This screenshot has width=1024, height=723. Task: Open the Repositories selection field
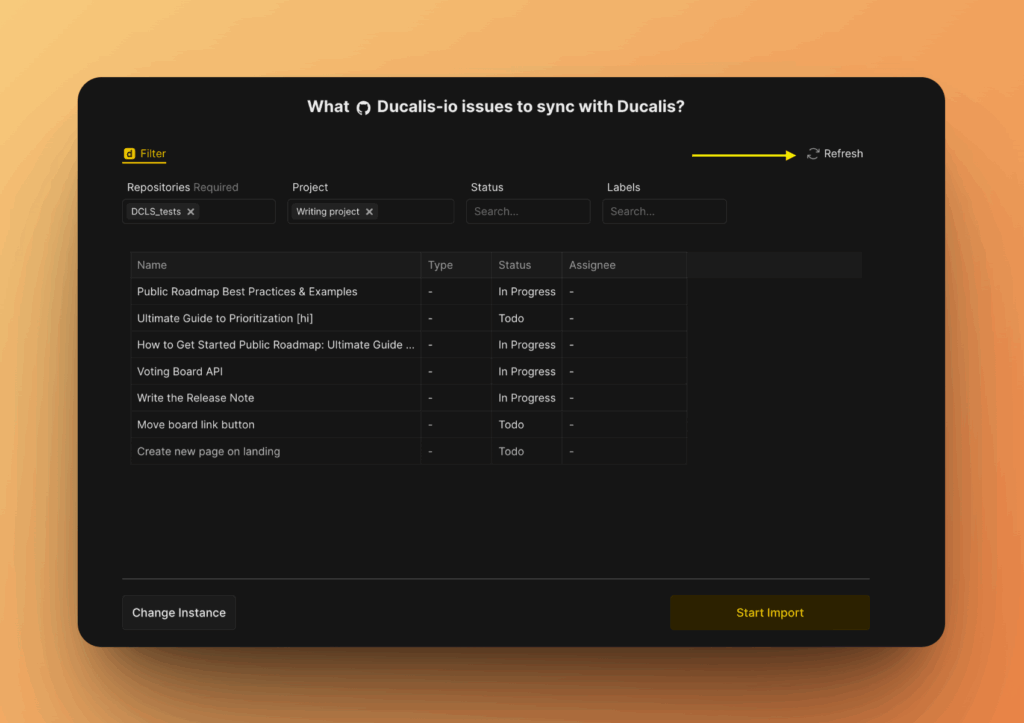tap(235, 211)
